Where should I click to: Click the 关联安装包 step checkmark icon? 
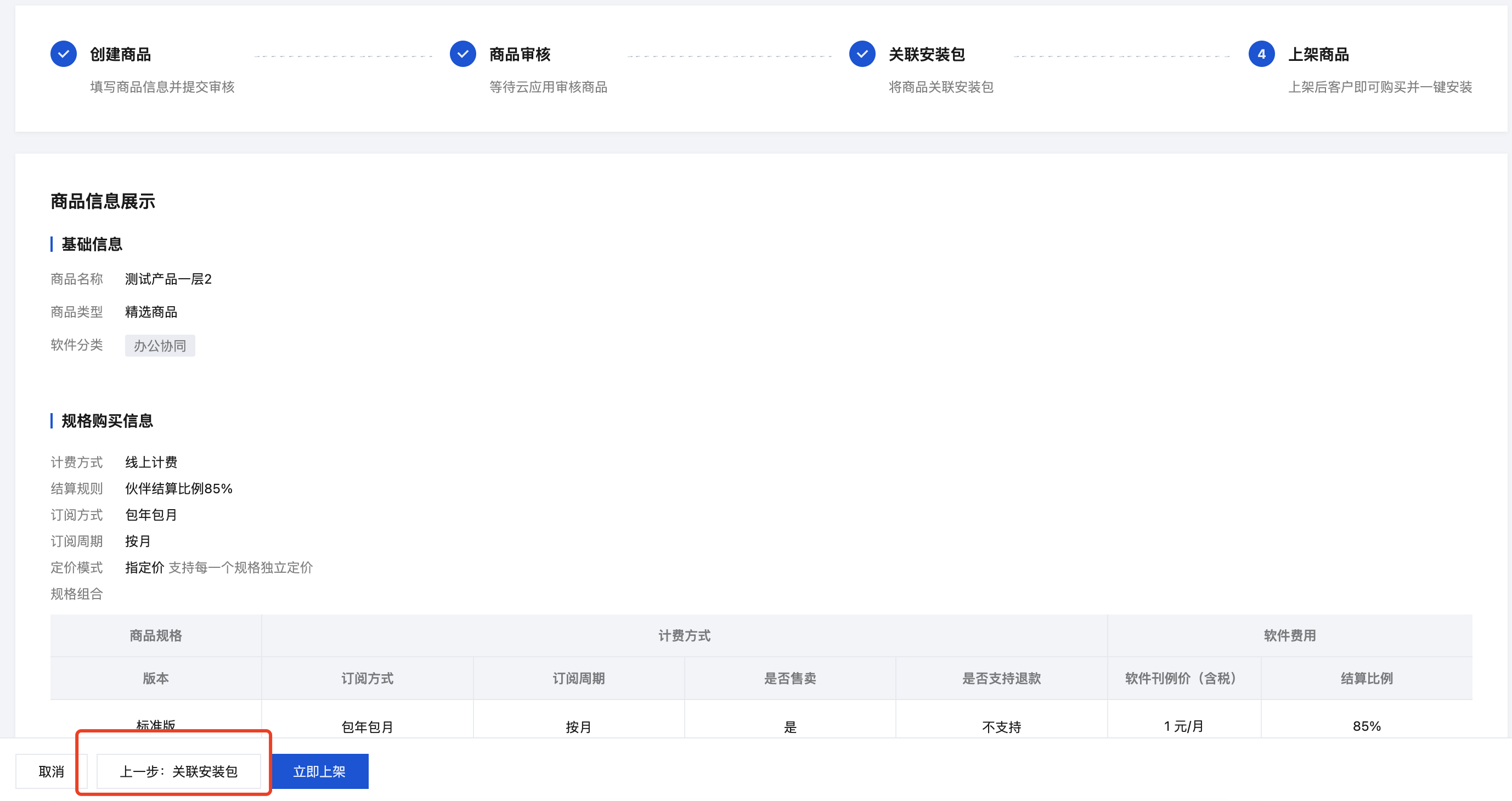pyautogui.click(x=862, y=54)
